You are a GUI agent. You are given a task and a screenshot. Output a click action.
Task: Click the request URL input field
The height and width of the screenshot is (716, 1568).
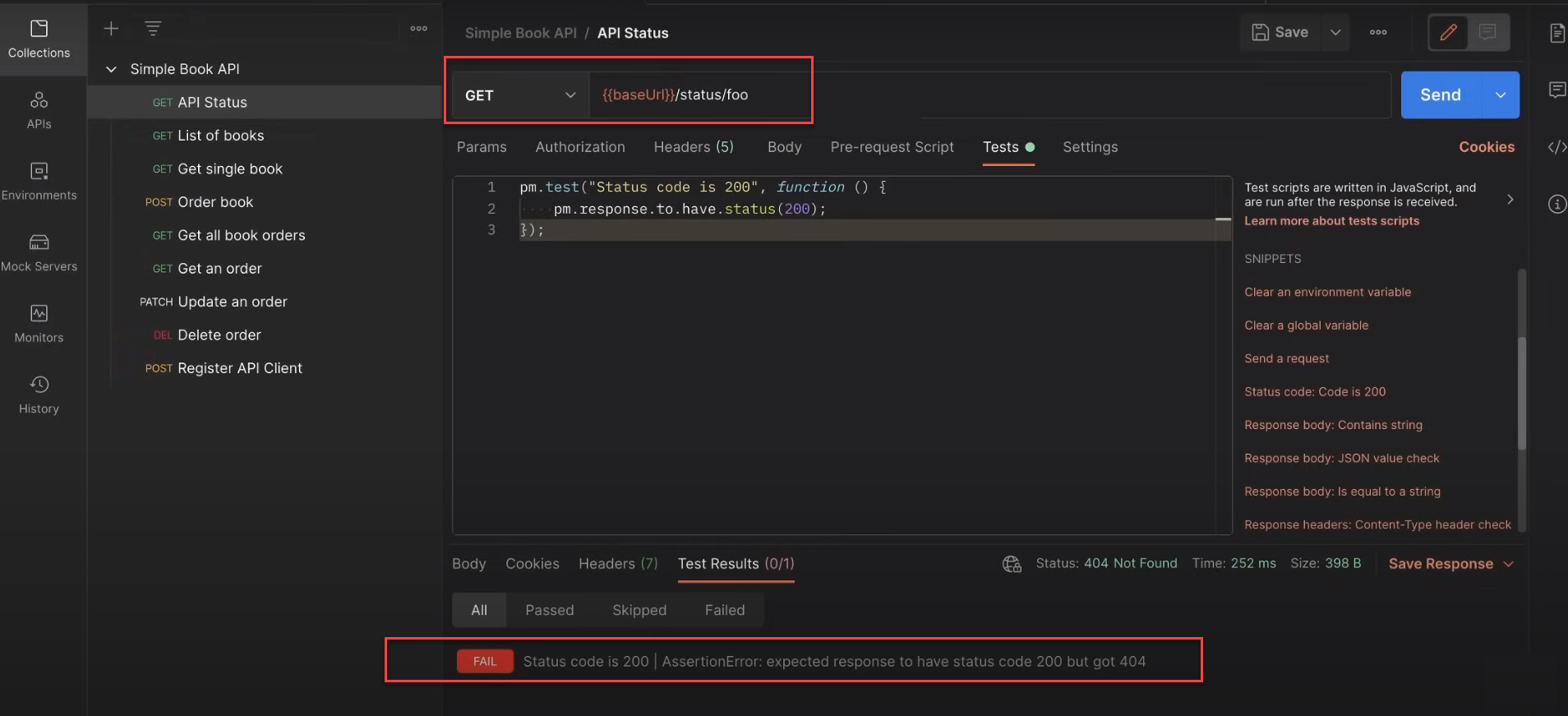tap(989, 95)
